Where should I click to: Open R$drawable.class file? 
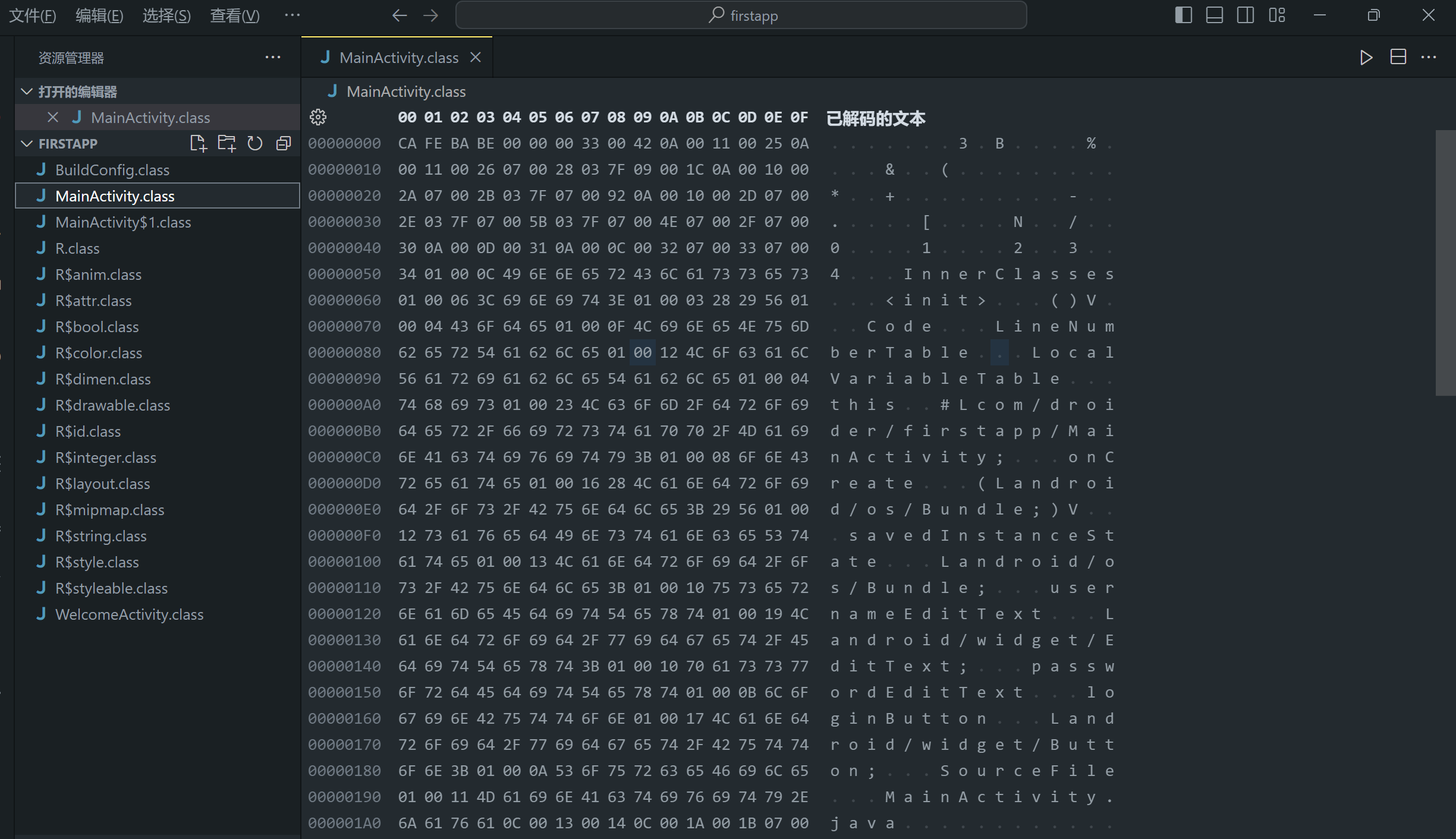tap(158, 405)
